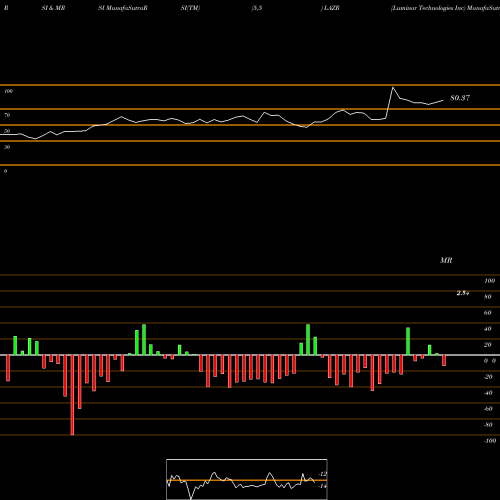Image resolution: width=500 pixels, height=500 pixels.
Task: Click the 'SI & MR' header text
Action: click(x=53, y=8)
